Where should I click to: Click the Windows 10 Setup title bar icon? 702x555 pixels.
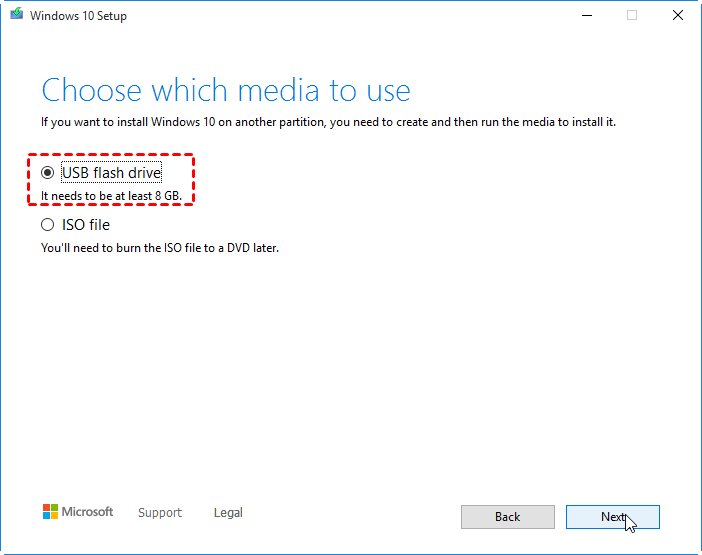16,16
